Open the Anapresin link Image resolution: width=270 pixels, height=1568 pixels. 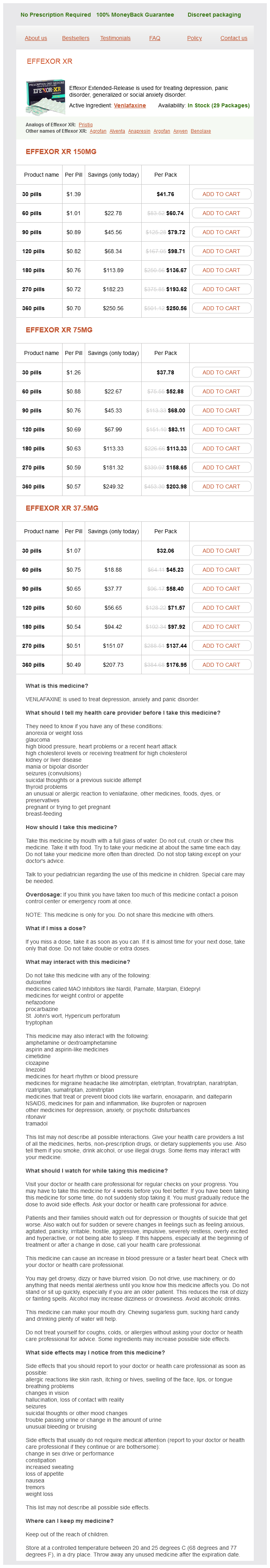(139, 132)
